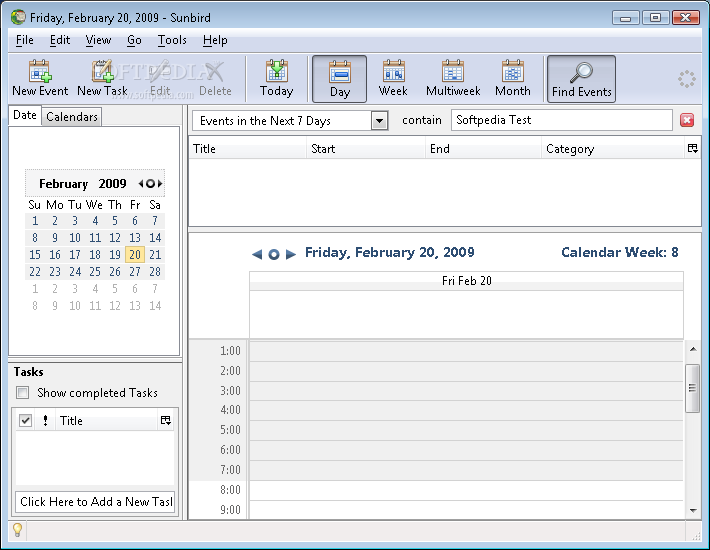Close the event search pane
Image resolution: width=710 pixels, height=550 pixels.
tap(687, 120)
